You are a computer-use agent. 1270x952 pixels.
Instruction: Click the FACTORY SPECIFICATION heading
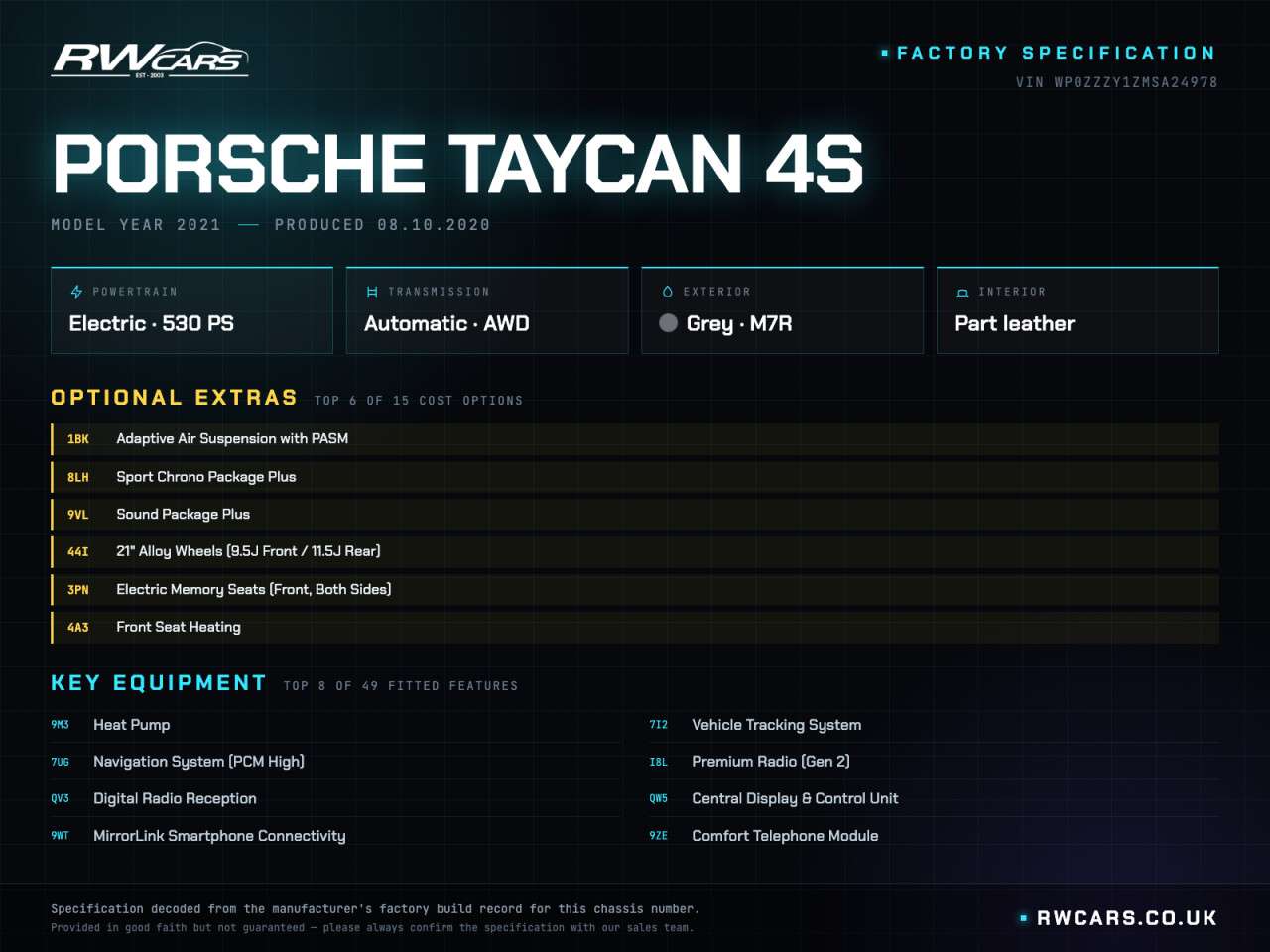click(1056, 53)
